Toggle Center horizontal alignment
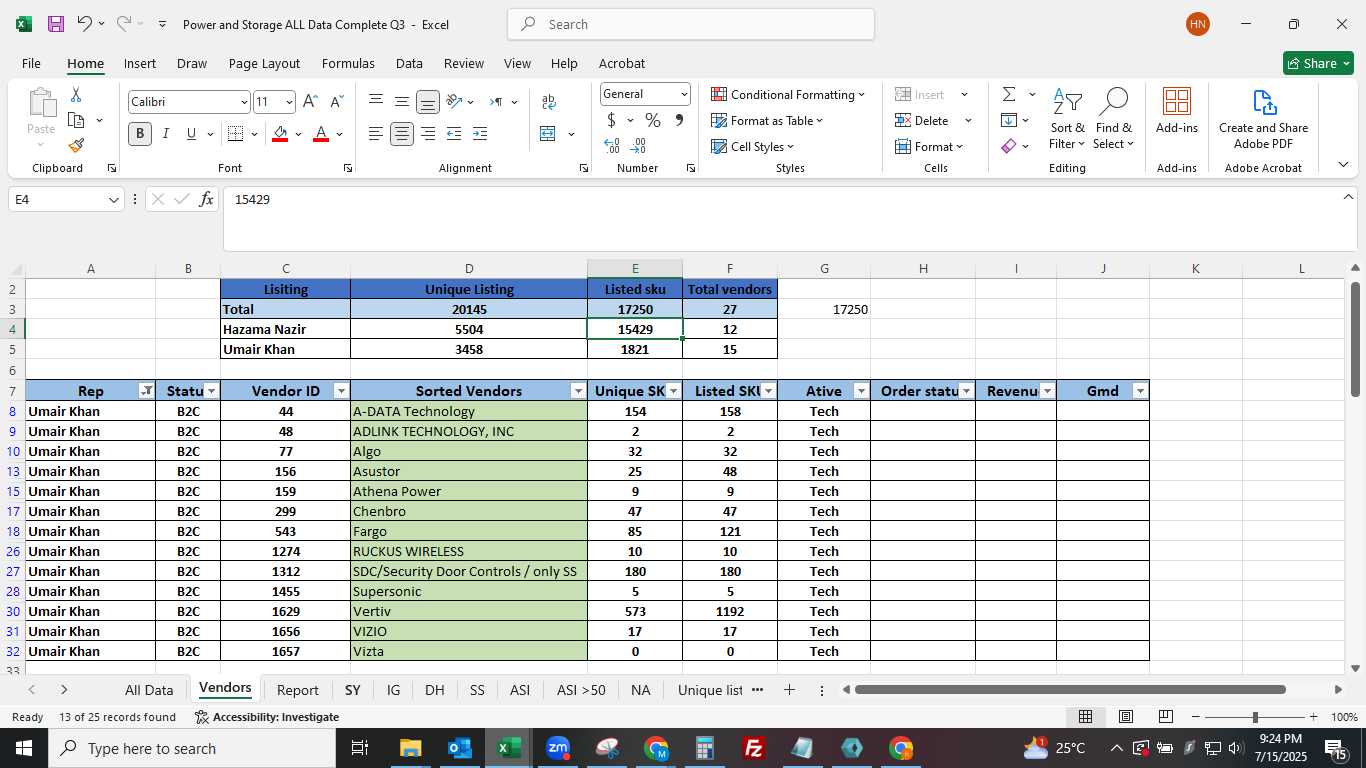The image size is (1366, 768). tap(402, 134)
